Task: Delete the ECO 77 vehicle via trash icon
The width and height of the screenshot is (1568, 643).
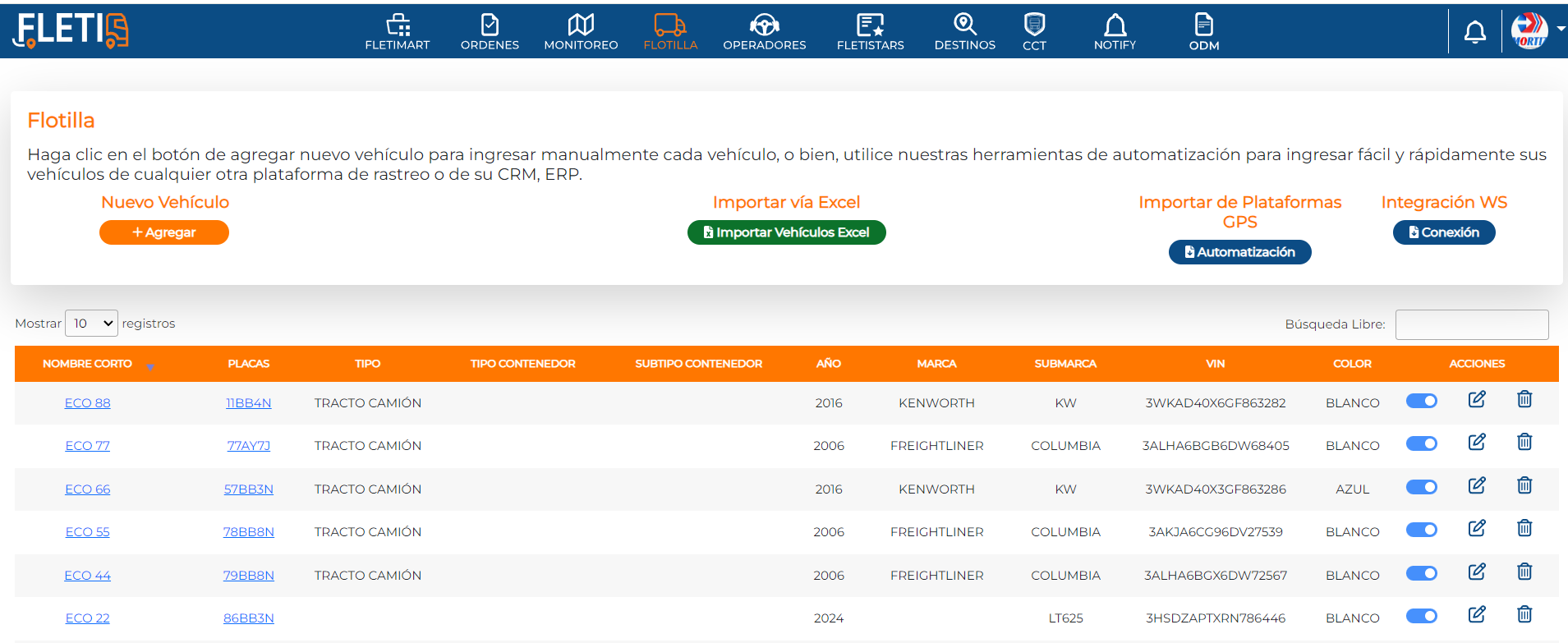Action: (1524, 443)
